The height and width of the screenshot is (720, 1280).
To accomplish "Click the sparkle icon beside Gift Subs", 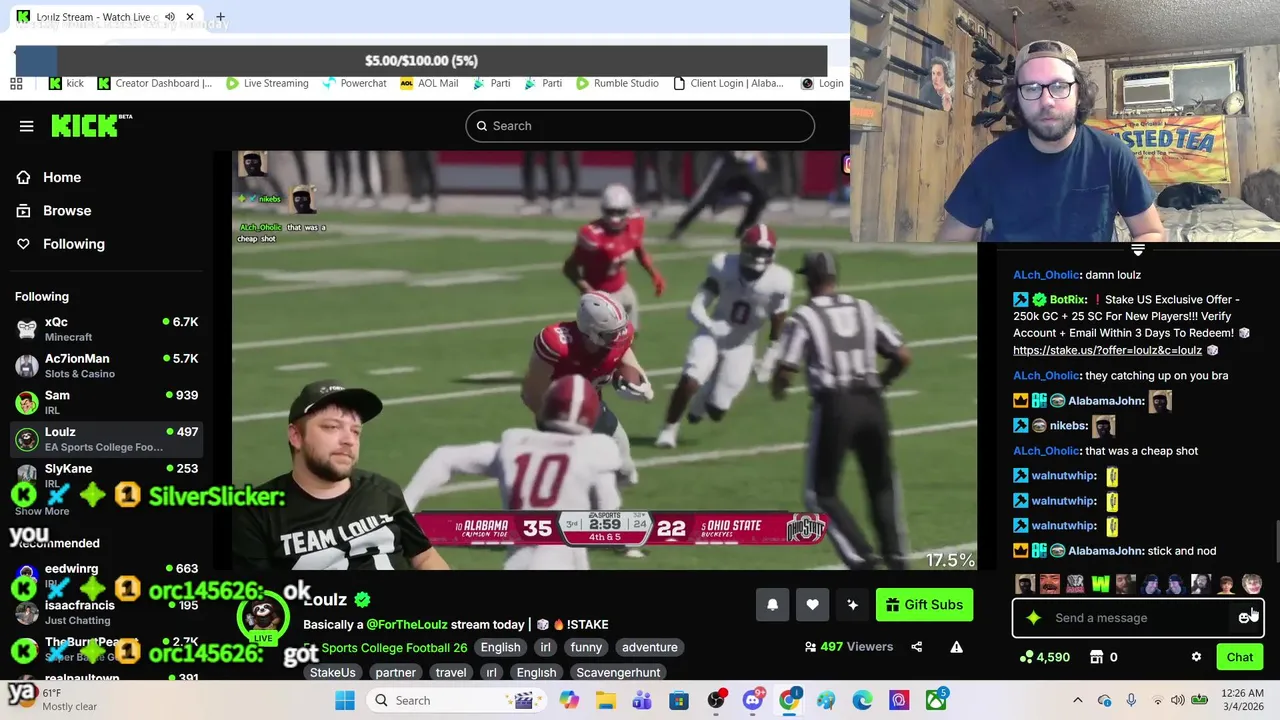I will tap(852, 604).
